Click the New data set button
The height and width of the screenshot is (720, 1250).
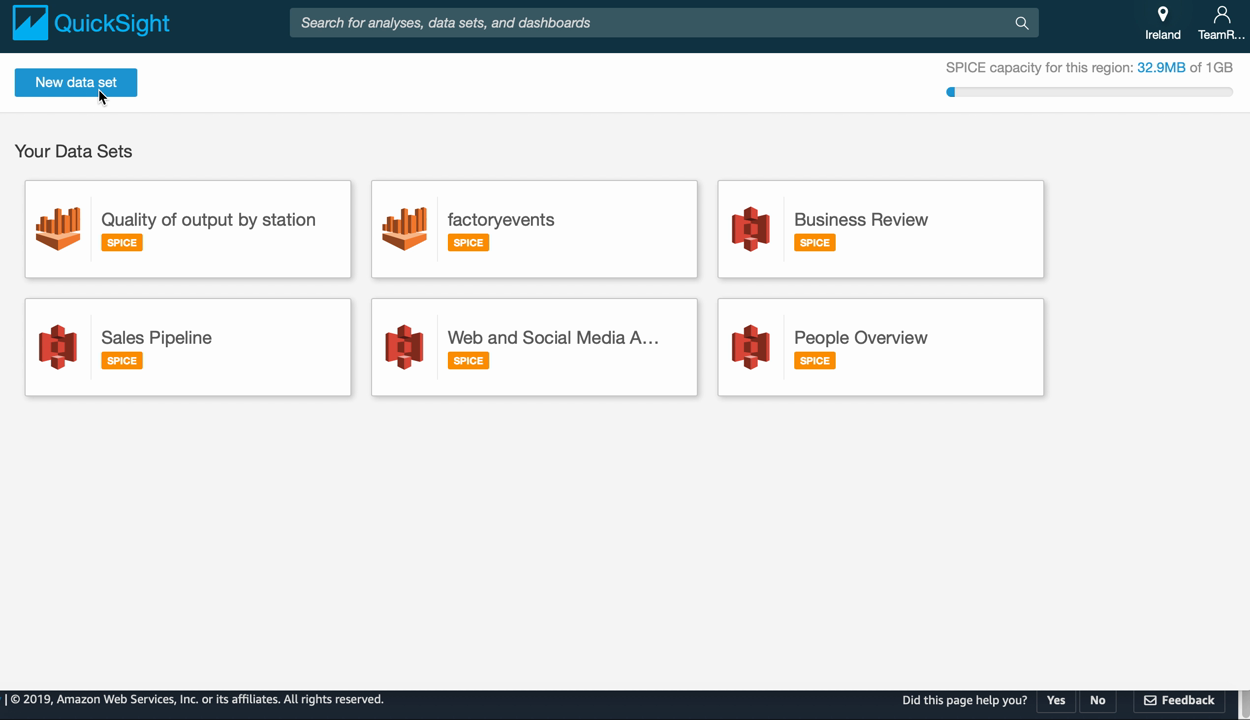point(76,82)
